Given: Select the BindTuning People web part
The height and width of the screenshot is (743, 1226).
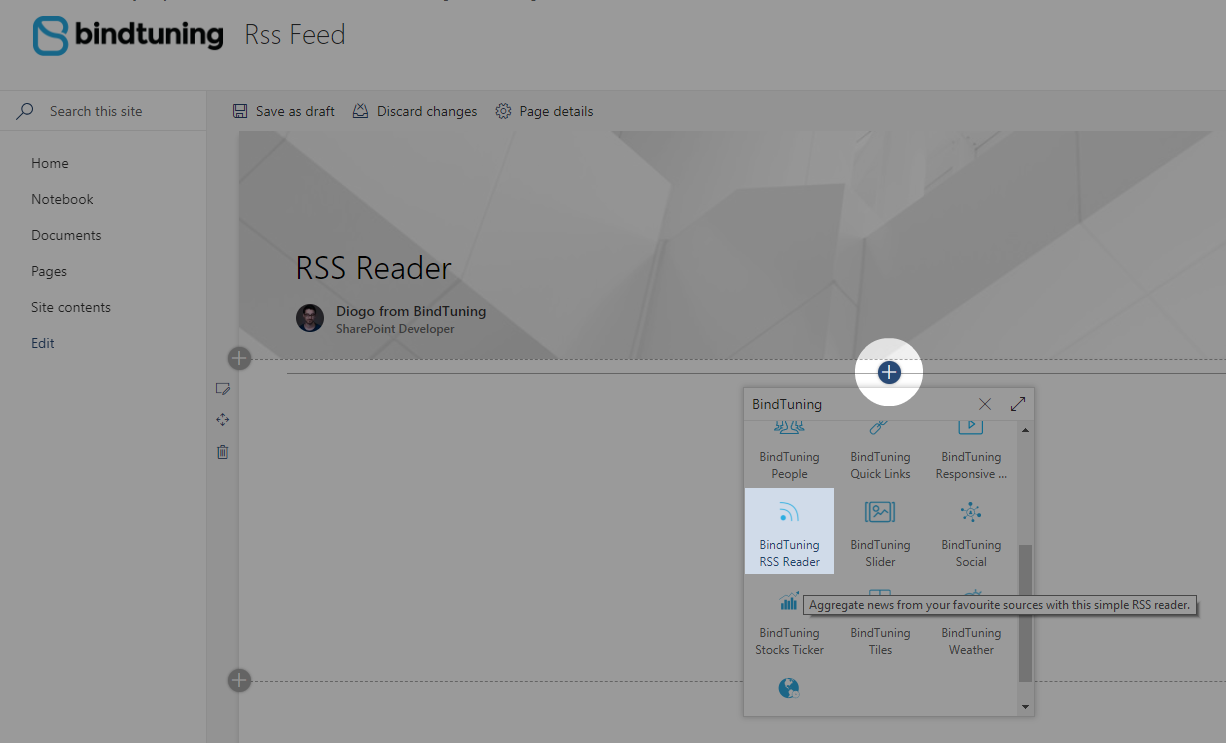Looking at the screenshot, I should click(789, 452).
